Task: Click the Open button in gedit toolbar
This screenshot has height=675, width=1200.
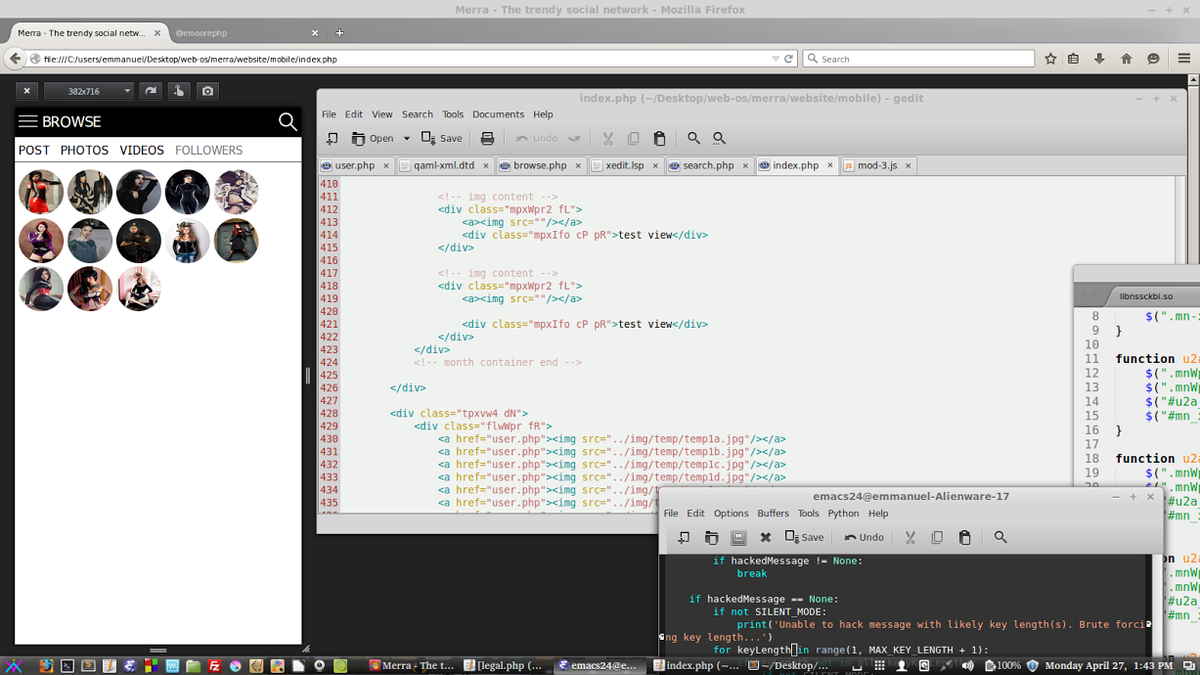Action: coord(373,138)
